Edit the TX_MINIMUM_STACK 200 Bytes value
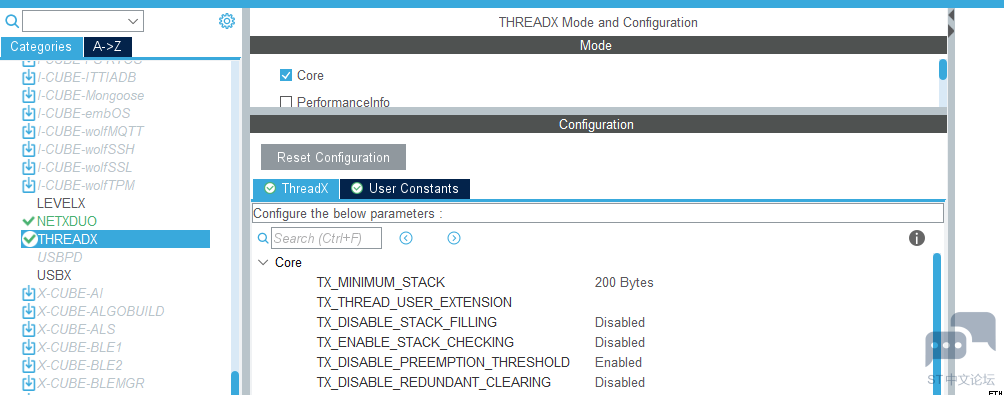Image resolution: width=1004 pixels, height=395 pixels. click(624, 282)
